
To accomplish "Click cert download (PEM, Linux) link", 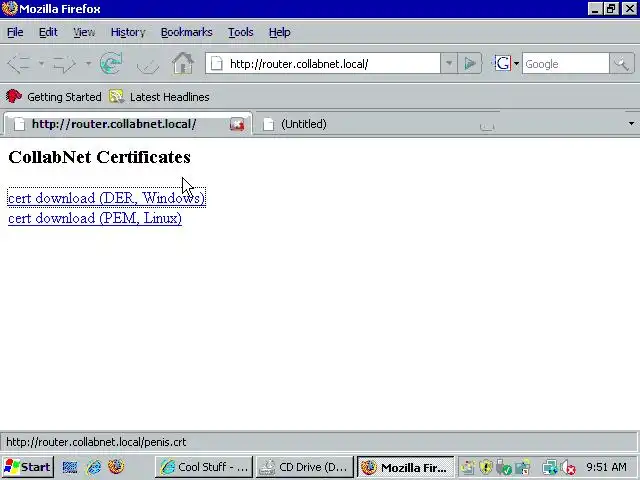I will [x=95, y=218].
